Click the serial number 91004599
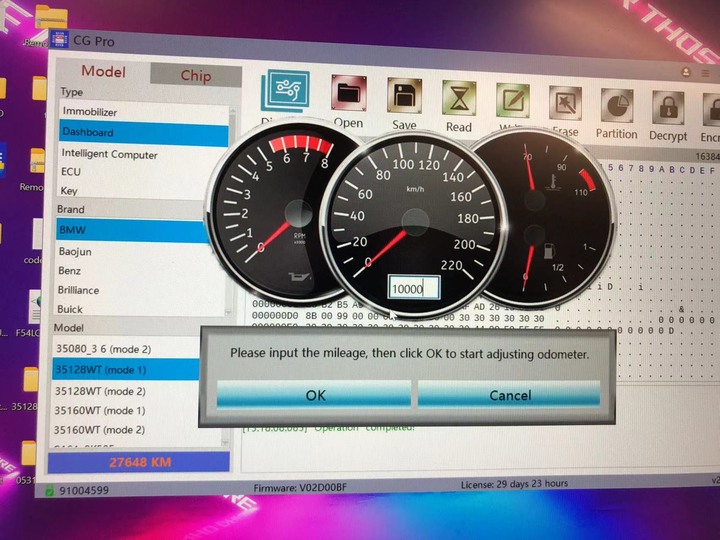Viewport: 720px width, 540px height. (84, 491)
